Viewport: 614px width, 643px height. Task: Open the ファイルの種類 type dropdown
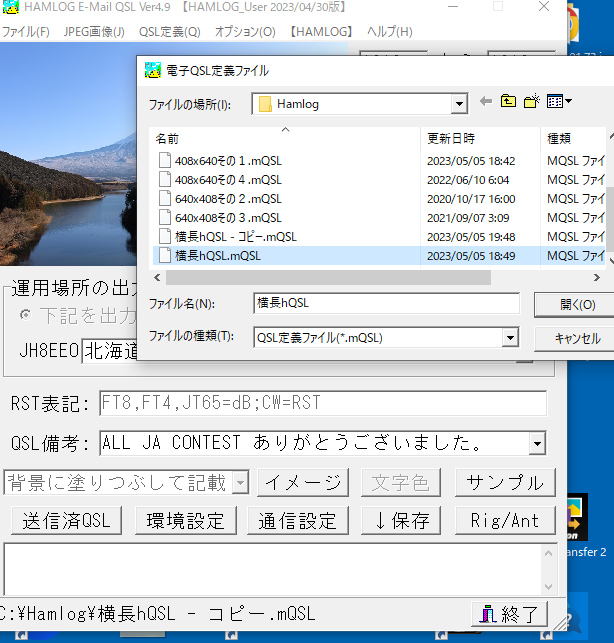510,338
